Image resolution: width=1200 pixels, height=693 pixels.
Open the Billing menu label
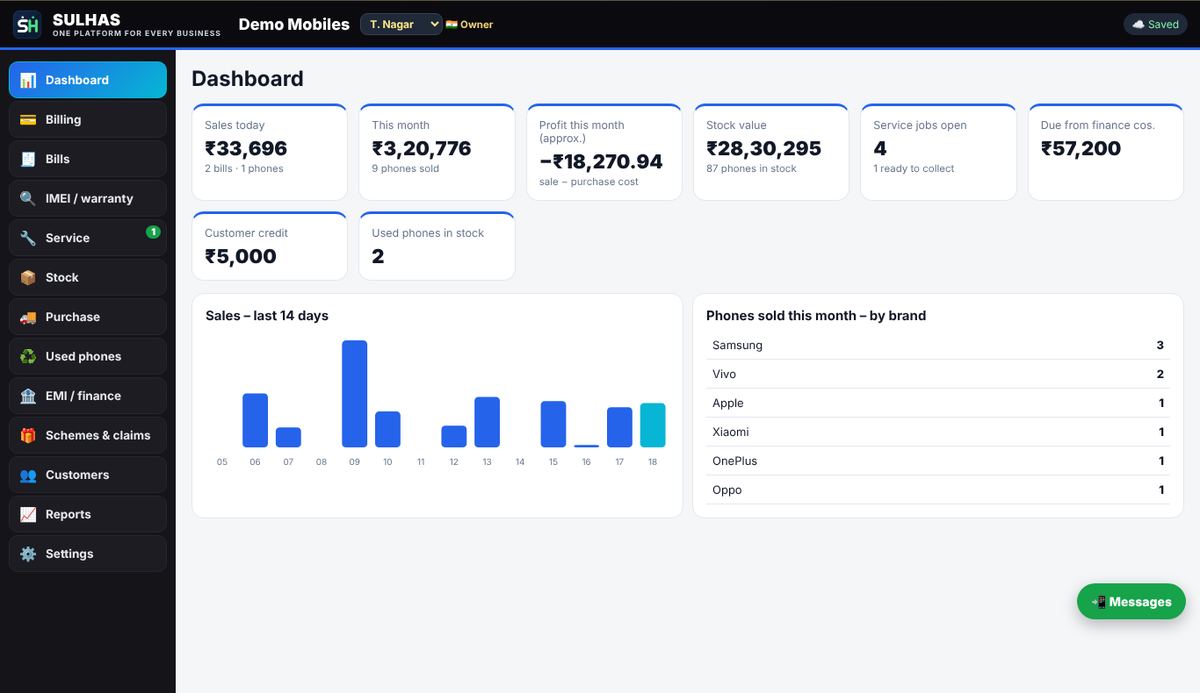pyautogui.click(x=63, y=120)
